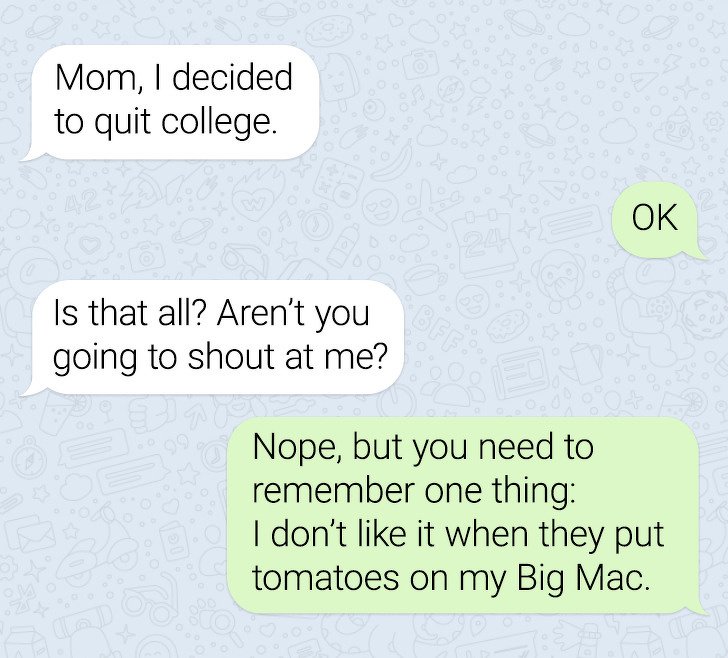Click the heart with 'W' doodle

coord(255,200)
